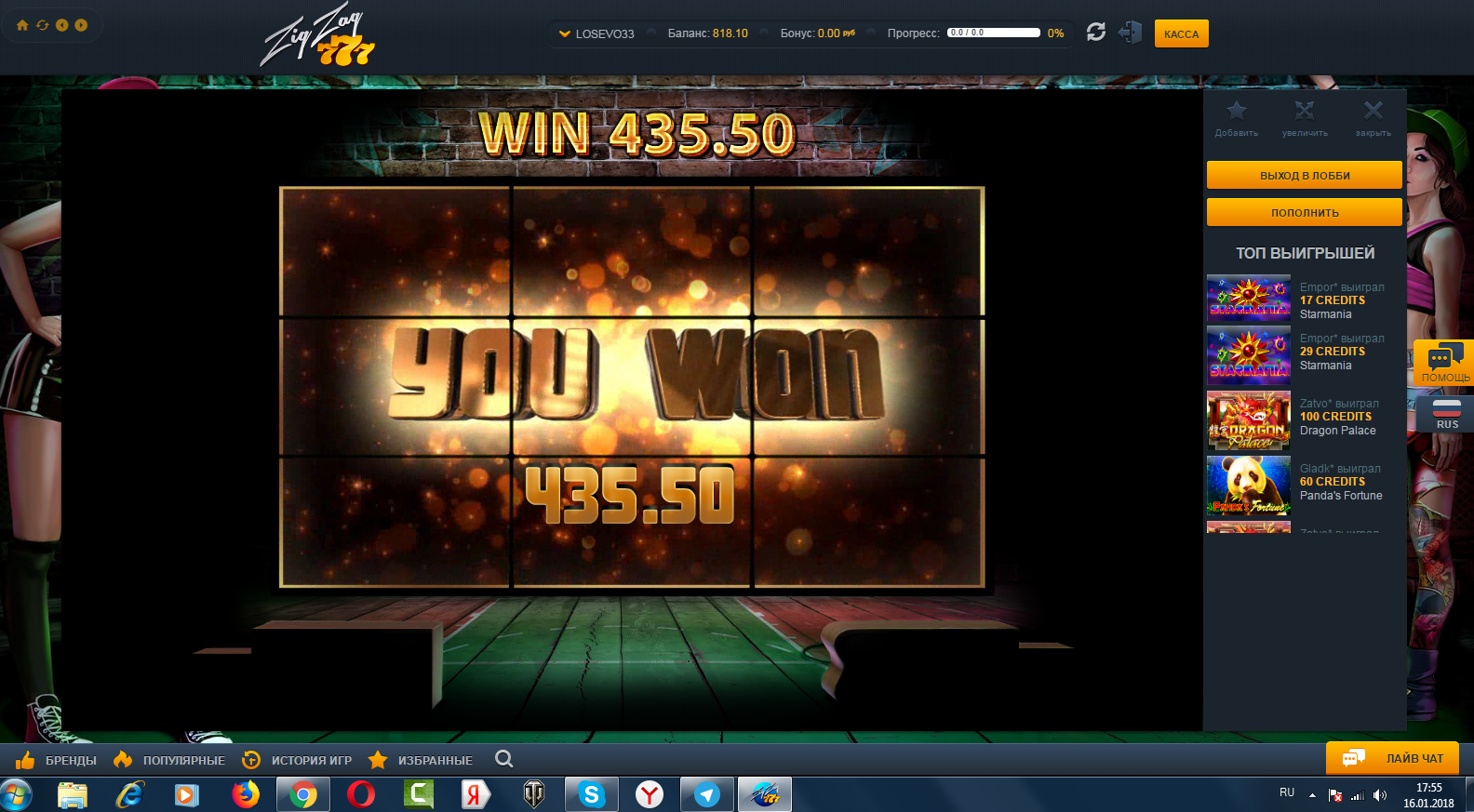Open Starmania thumbnail with 29 credits win
Image resolution: width=1474 pixels, height=812 pixels.
(1249, 354)
